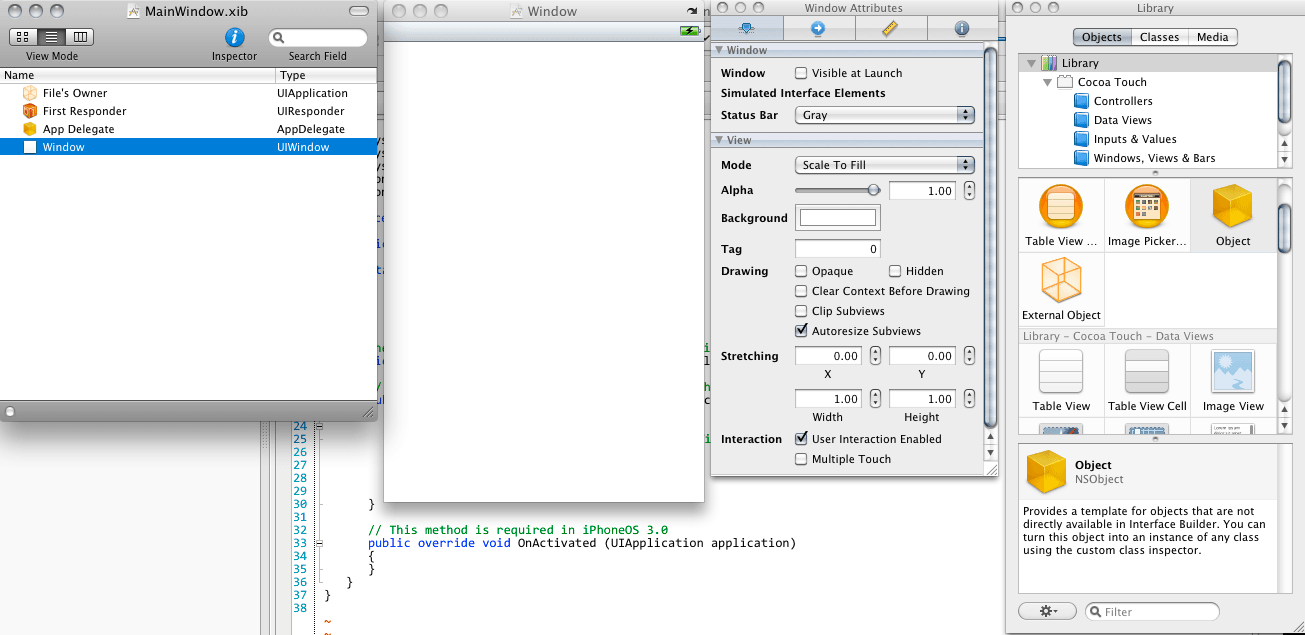Viewport: 1305px width, 635px height.
Task: Switch Library to Media tab
Action: tap(1212, 37)
